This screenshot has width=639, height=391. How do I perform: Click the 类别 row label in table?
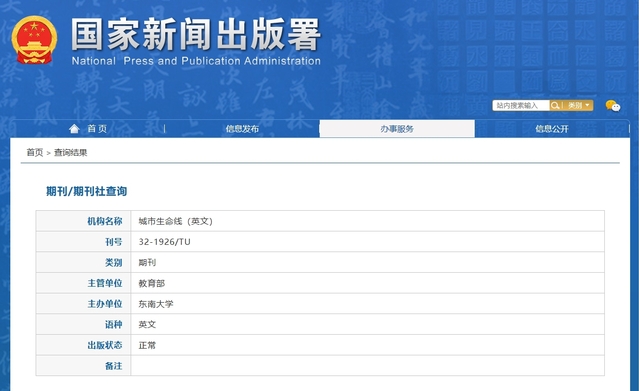click(x=114, y=263)
